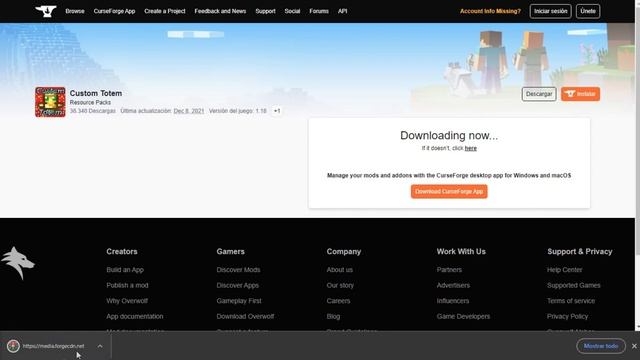Open Build an App footer link
Image resolution: width=640 pixels, height=360 pixels.
125,270
